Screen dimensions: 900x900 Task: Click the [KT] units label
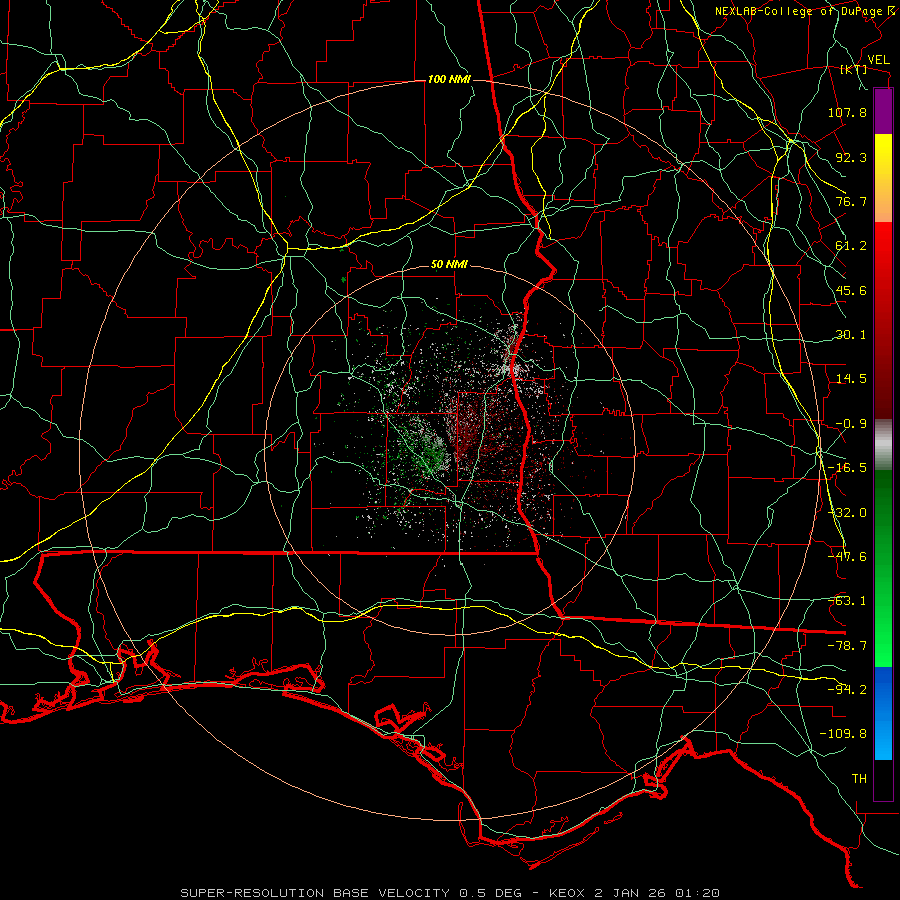click(x=854, y=69)
